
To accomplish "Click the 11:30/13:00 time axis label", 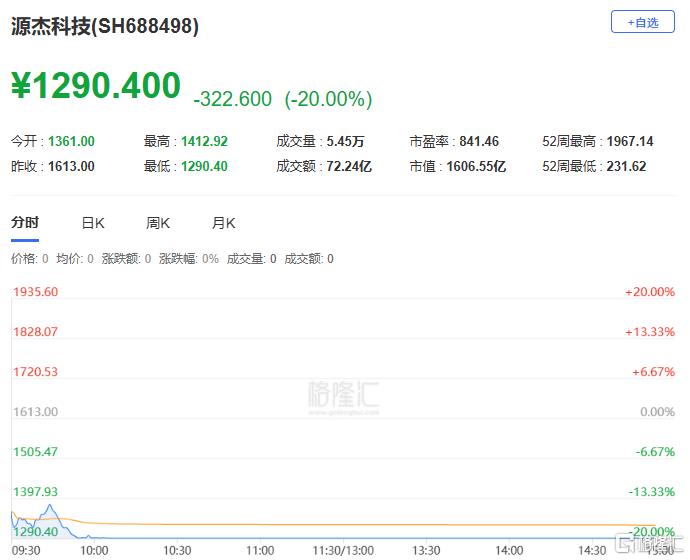I will point(343,551).
